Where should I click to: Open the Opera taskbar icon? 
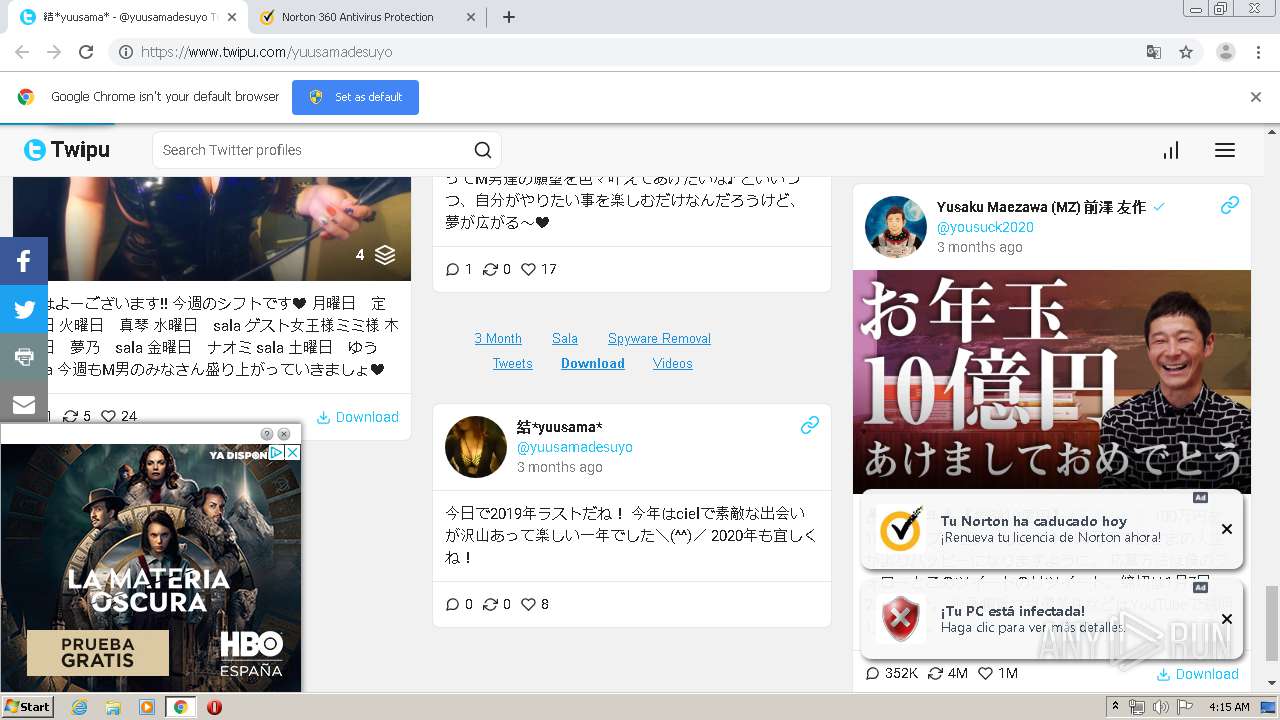[x=214, y=707]
